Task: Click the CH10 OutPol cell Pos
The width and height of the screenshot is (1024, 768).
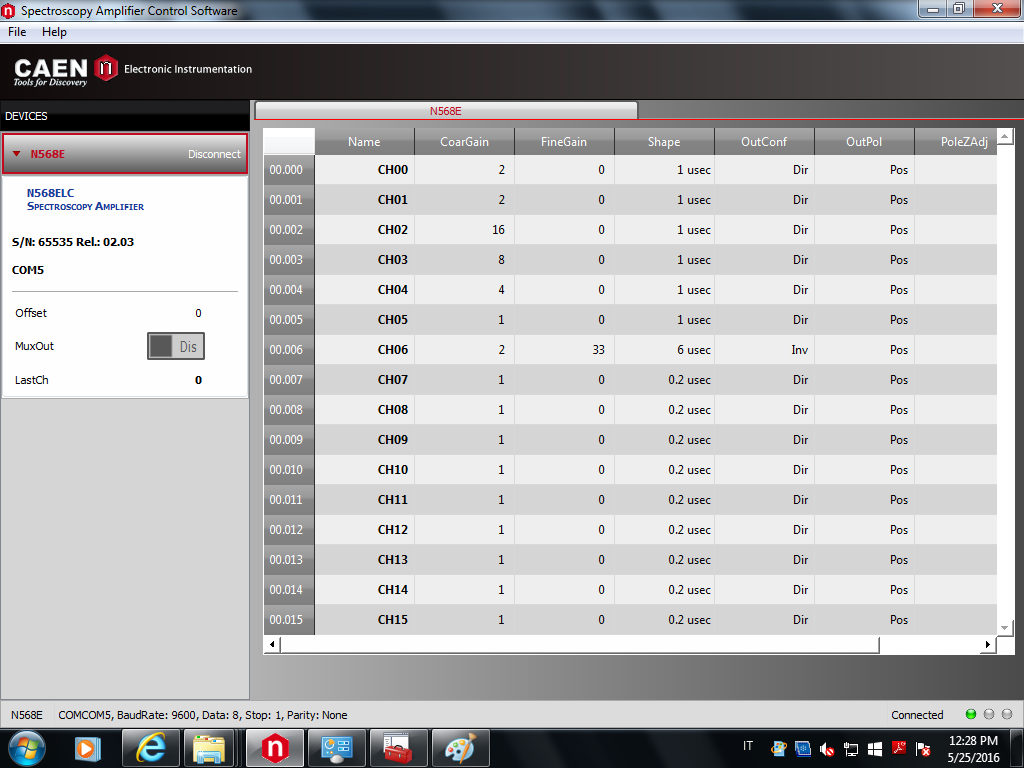Action: tap(864, 470)
